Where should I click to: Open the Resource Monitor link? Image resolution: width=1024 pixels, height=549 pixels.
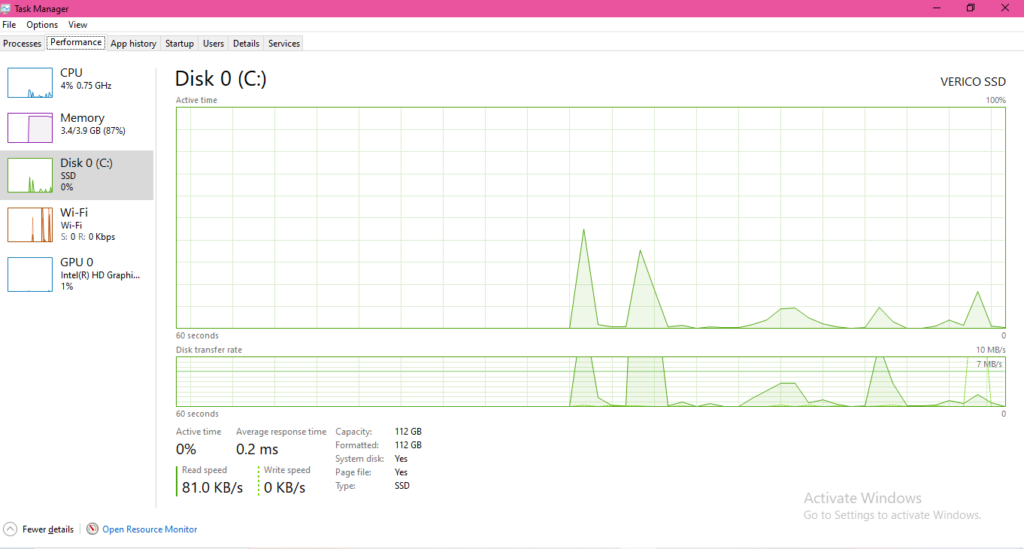(x=149, y=529)
